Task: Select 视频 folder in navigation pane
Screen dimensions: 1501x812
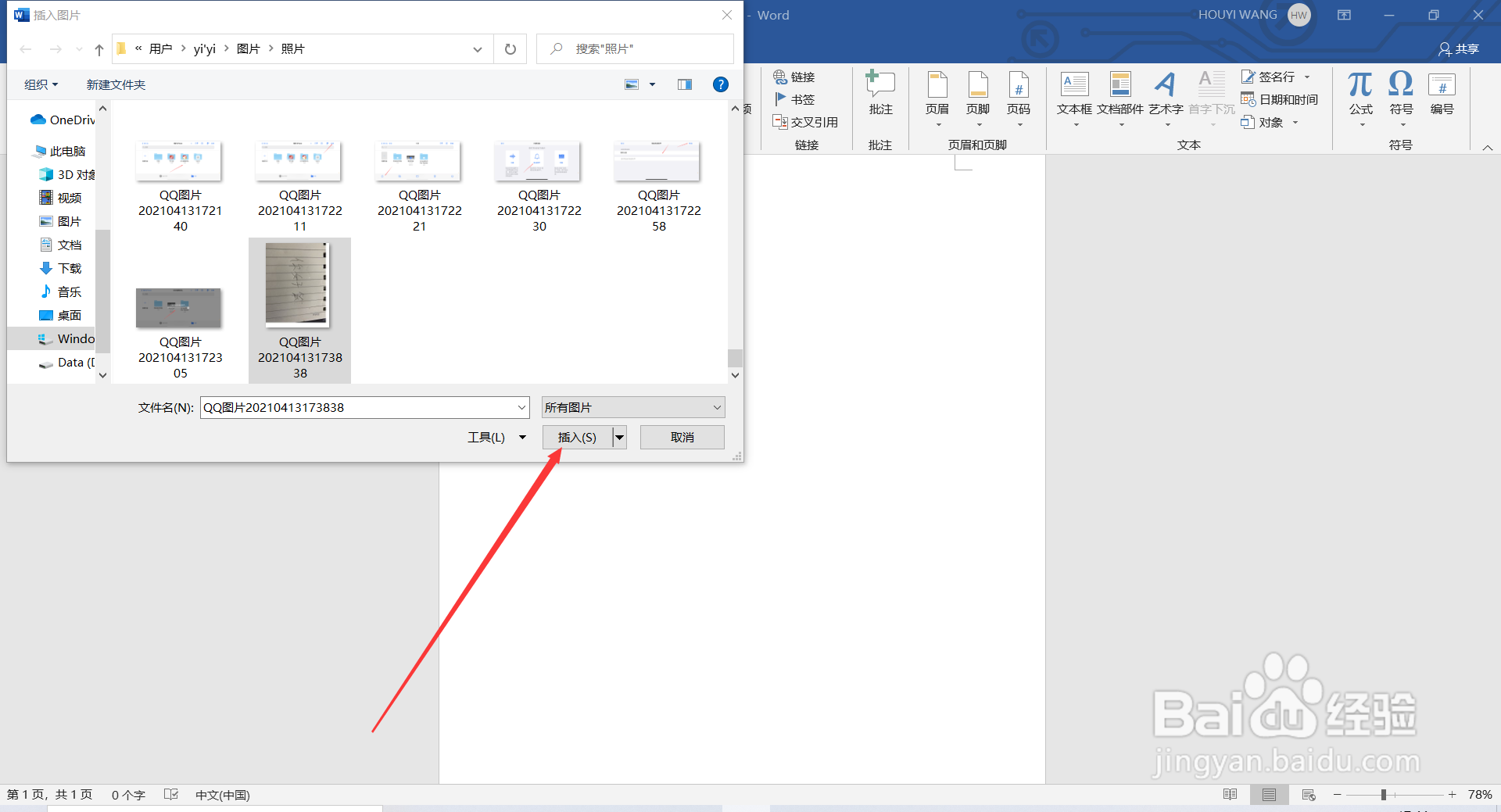Action: (x=61, y=198)
